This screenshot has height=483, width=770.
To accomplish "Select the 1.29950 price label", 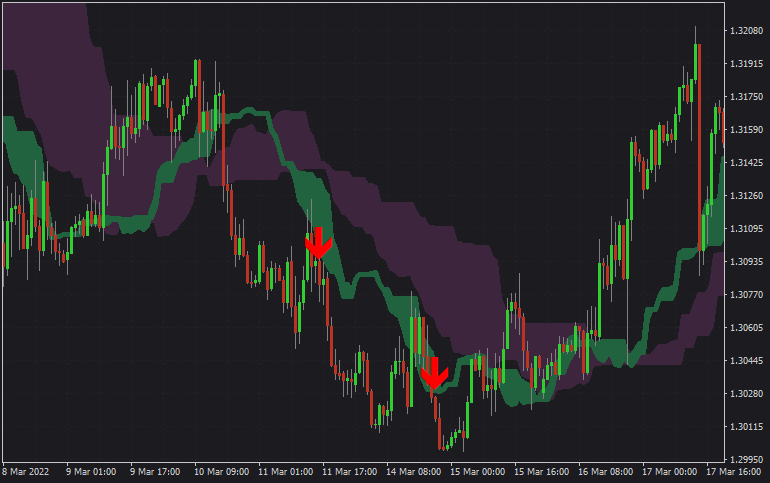I will pos(746,459).
